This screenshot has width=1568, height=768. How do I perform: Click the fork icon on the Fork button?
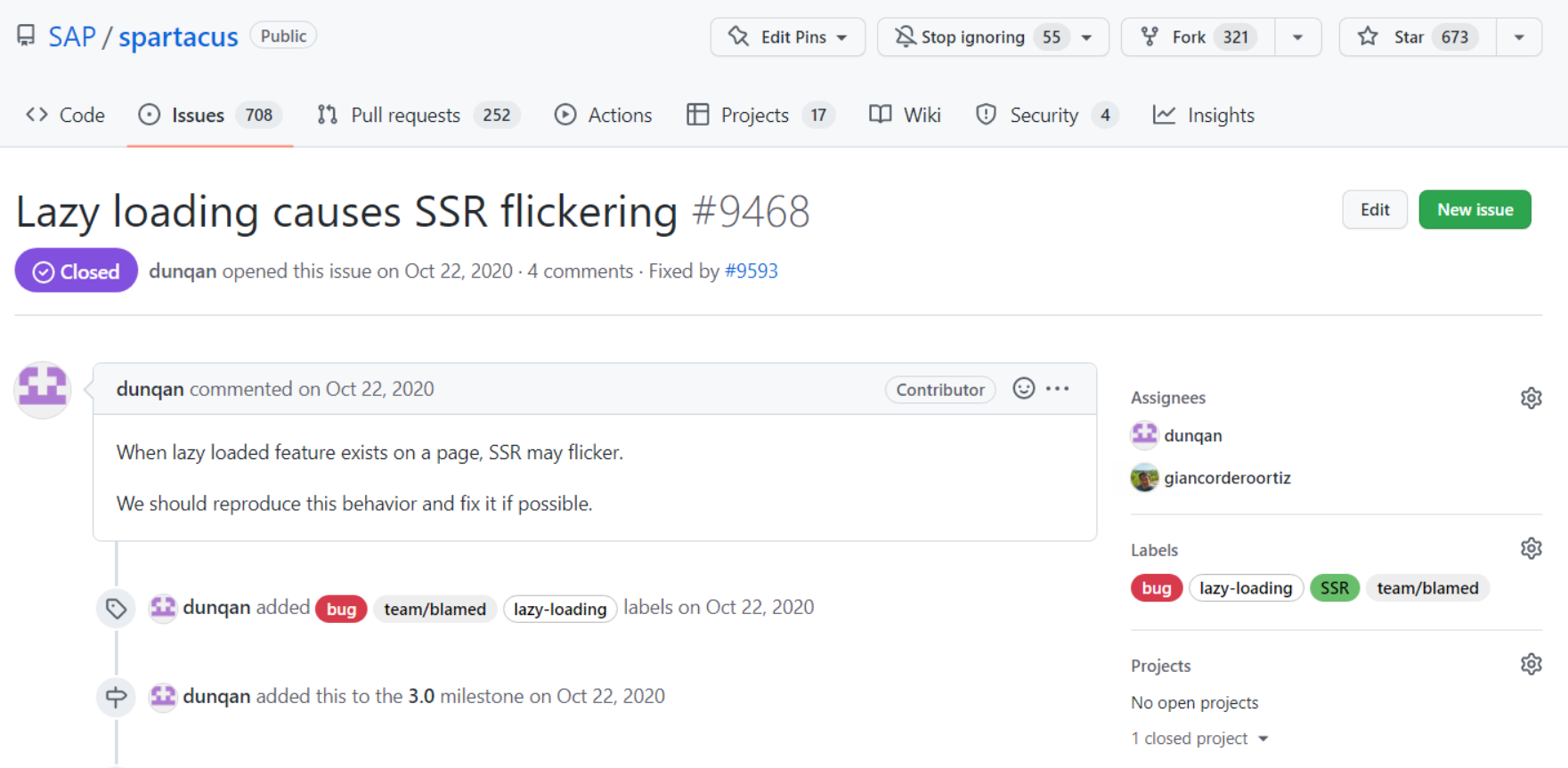[1150, 36]
